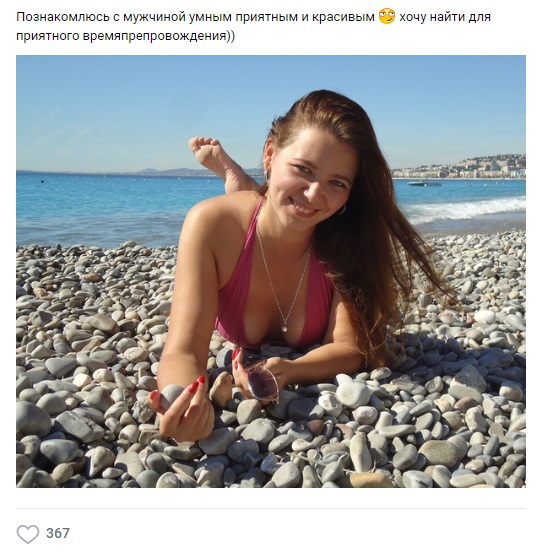543x556 pixels.
Task: Click the hillside city in the photo background
Action: [x=461, y=167]
